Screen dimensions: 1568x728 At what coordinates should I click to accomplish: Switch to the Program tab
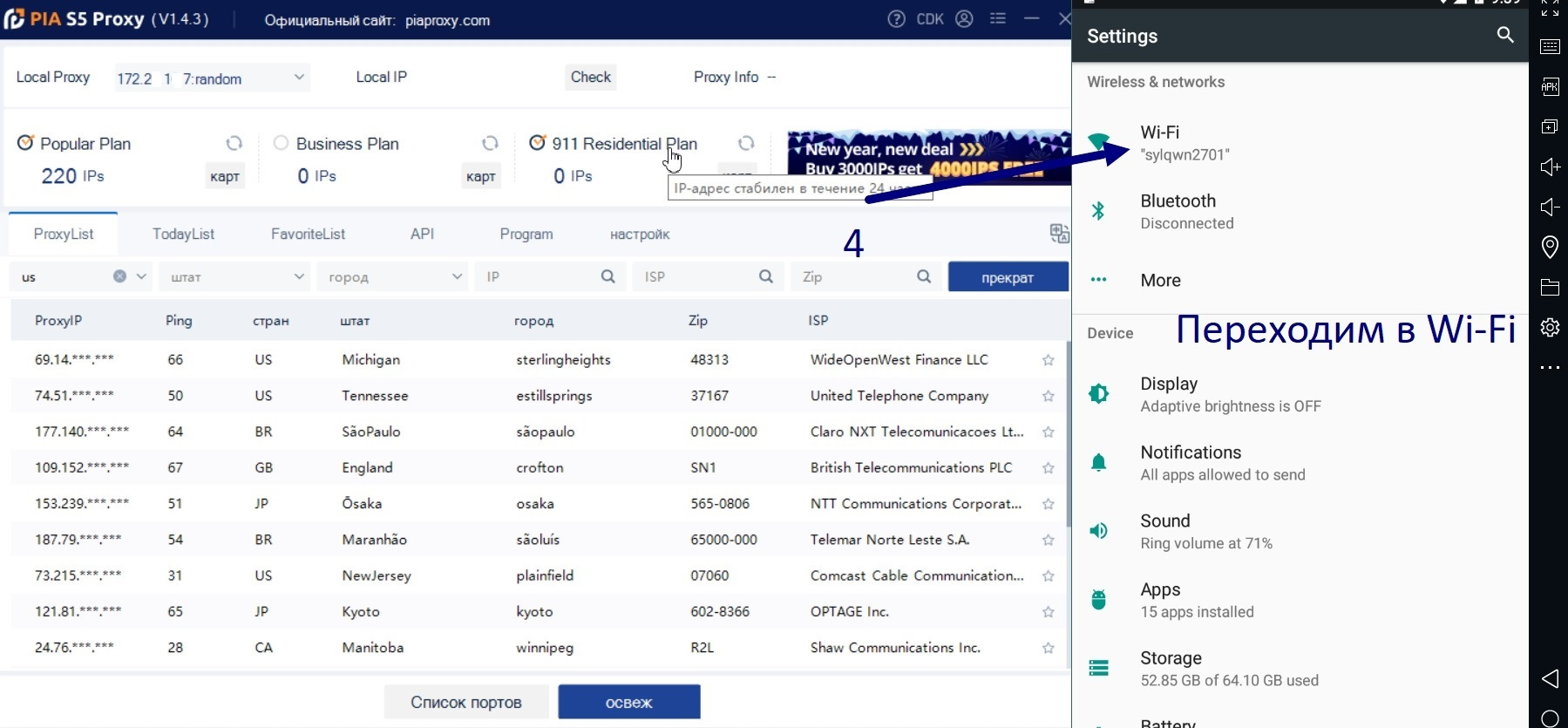coord(526,235)
